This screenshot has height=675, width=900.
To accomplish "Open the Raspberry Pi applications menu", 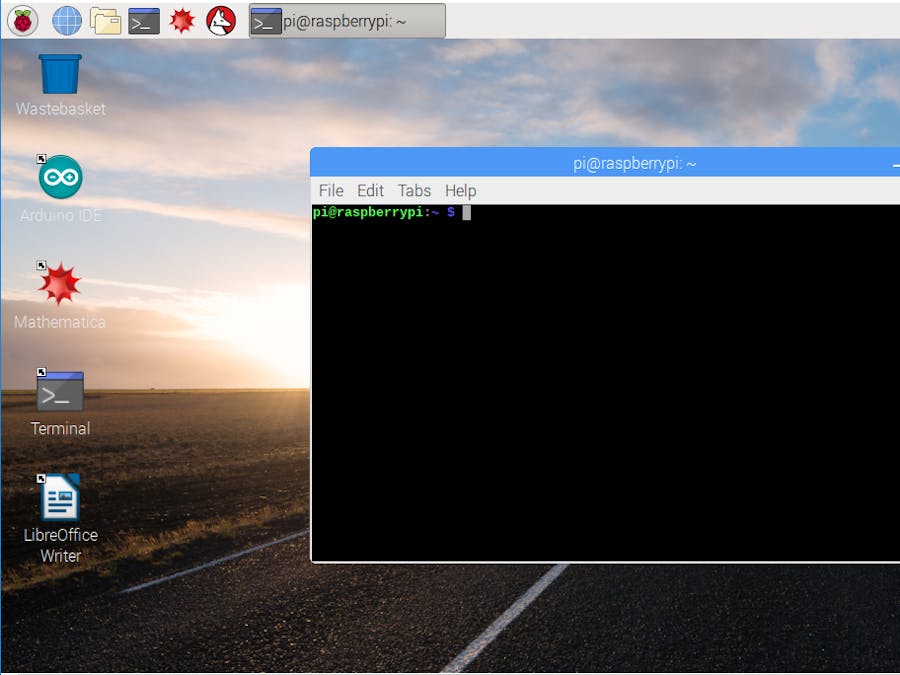I will coord(20,18).
